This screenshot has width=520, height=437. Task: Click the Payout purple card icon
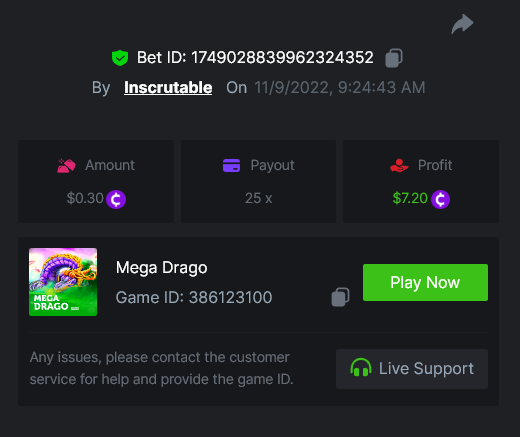[231, 165]
